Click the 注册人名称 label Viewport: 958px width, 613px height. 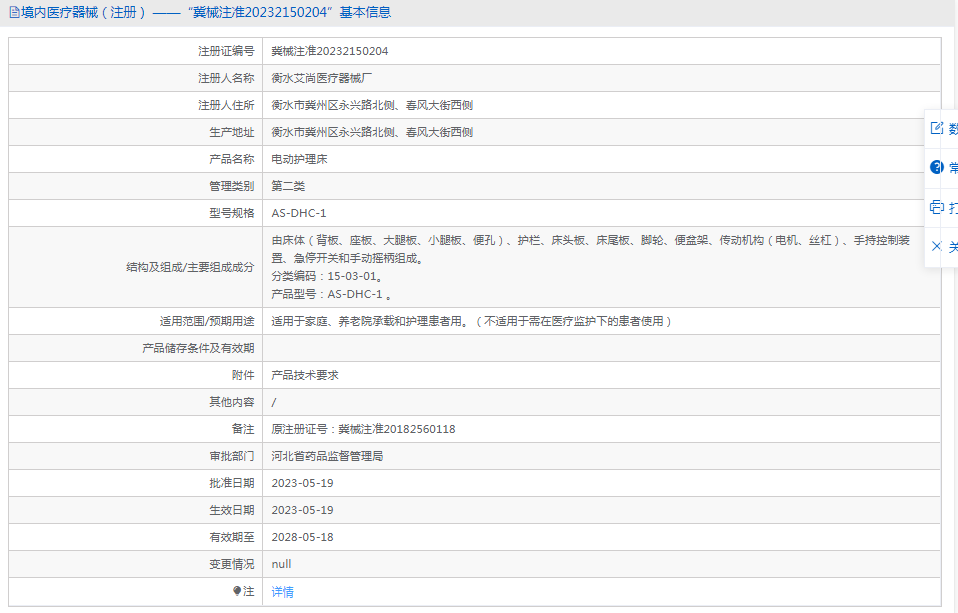pos(226,78)
